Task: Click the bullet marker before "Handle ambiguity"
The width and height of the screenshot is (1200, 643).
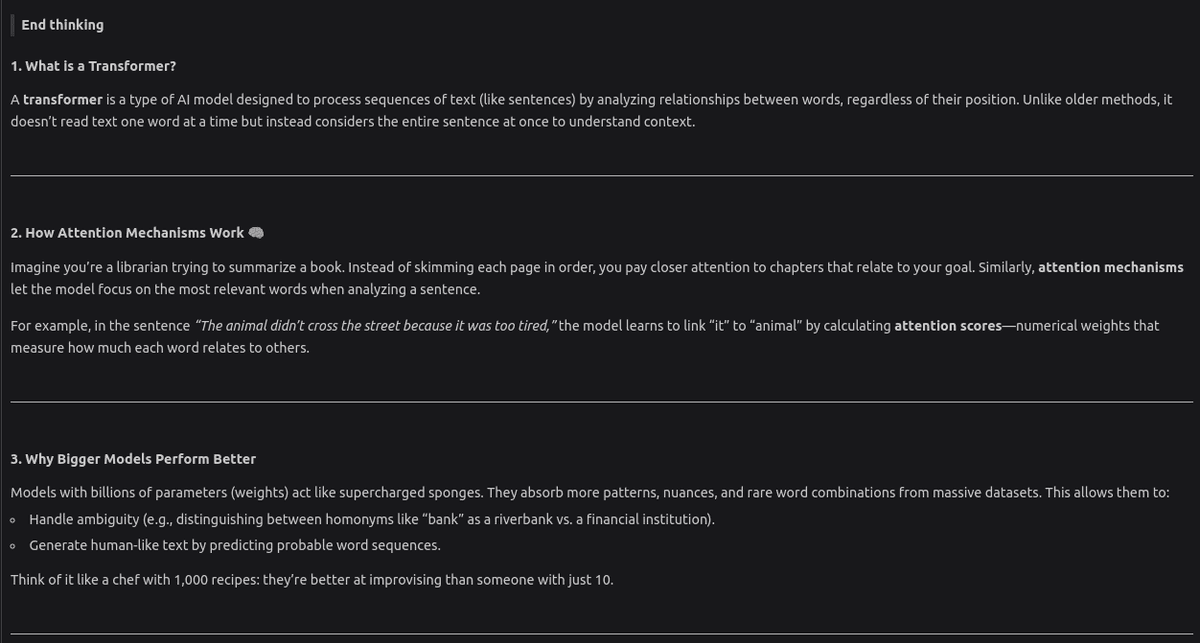Action: click(12, 520)
